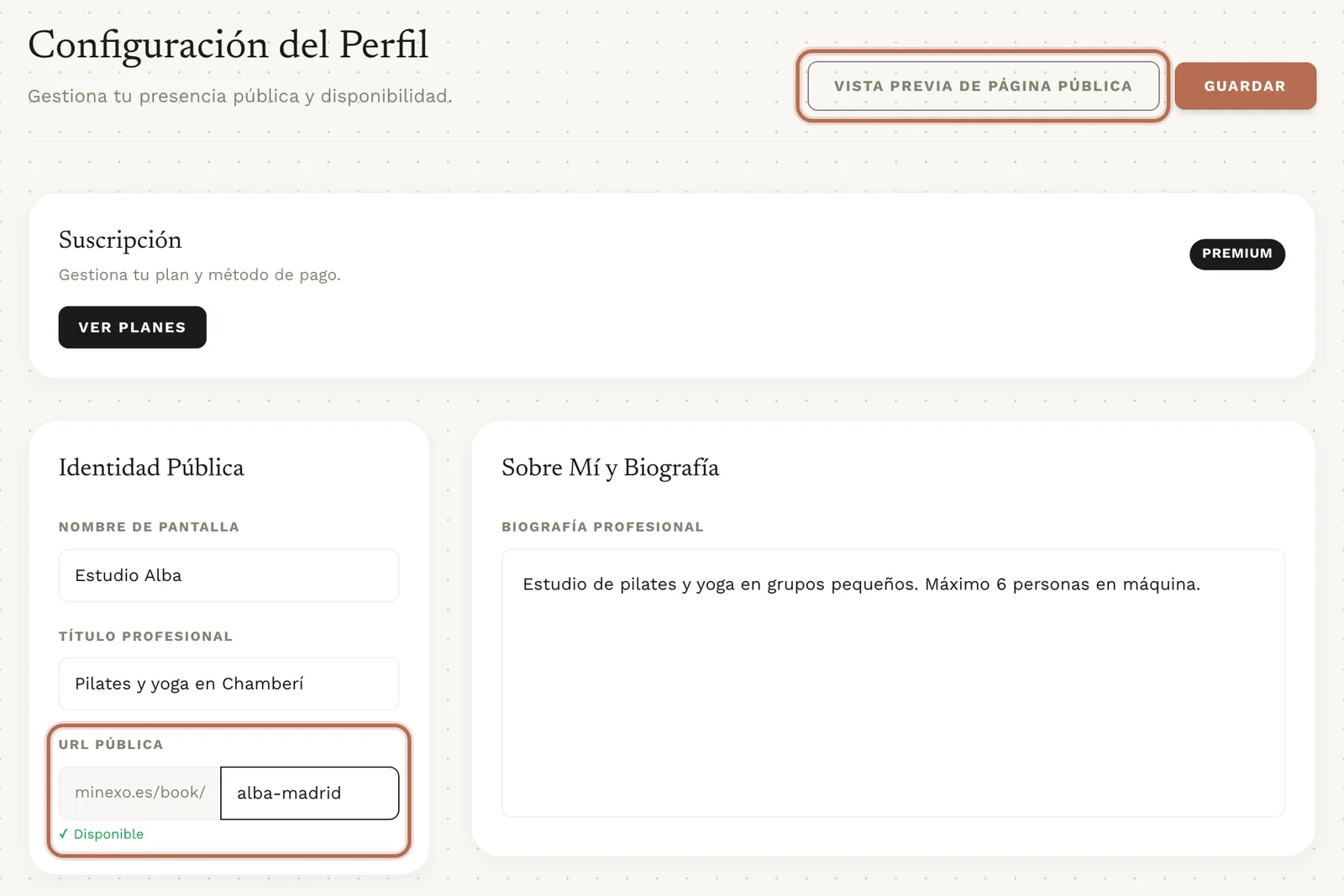Click the Suscripción section heading
The width and height of the screenshot is (1344, 896).
click(120, 240)
